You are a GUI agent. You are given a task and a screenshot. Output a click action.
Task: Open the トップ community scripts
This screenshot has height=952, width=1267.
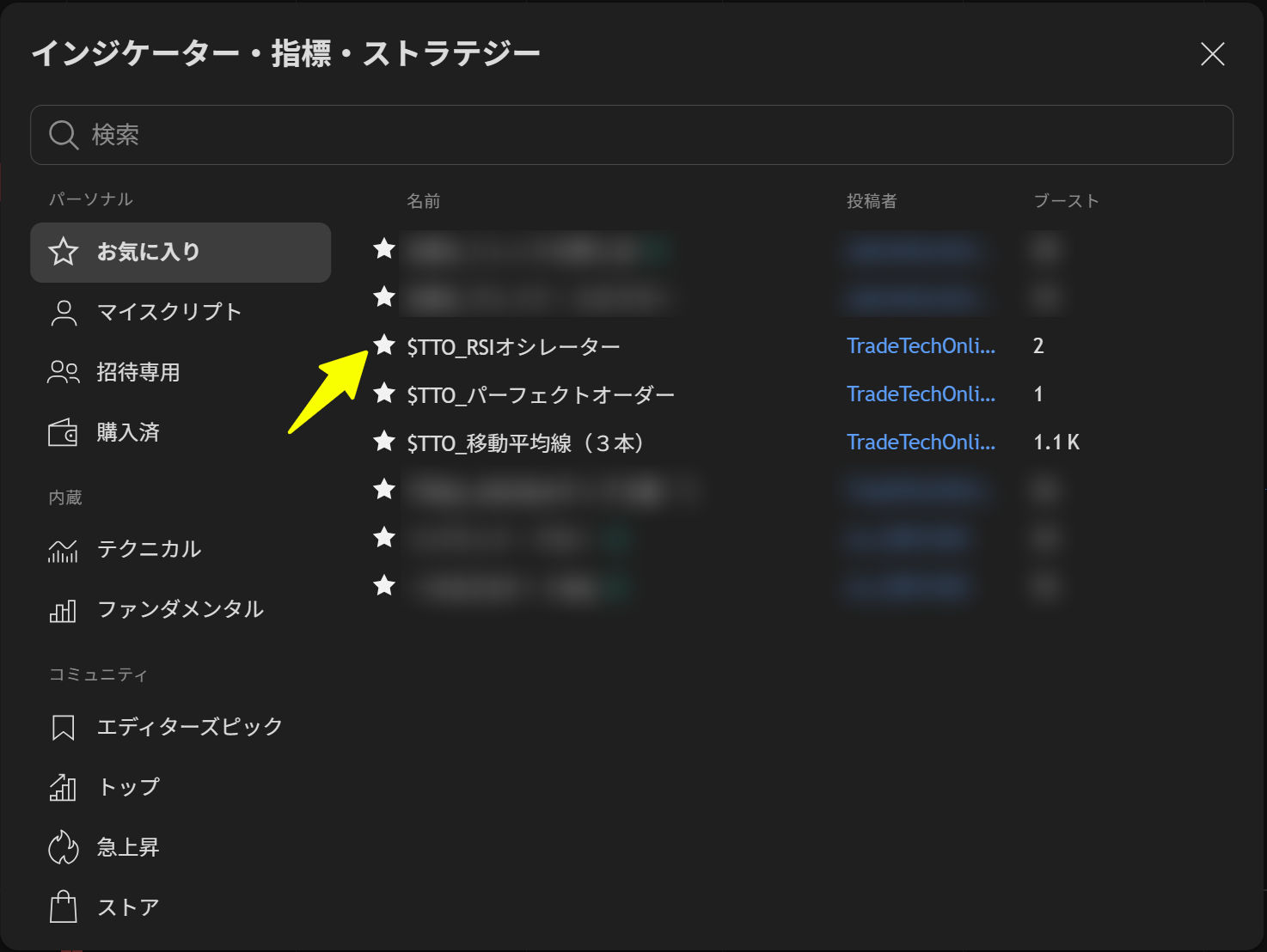pyautogui.click(x=181, y=787)
